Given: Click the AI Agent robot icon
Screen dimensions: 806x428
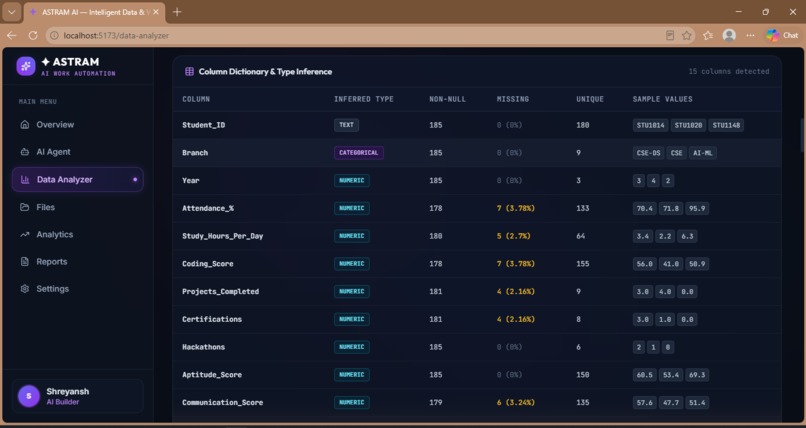Looking at the screenshot, I should coord(24,152).
